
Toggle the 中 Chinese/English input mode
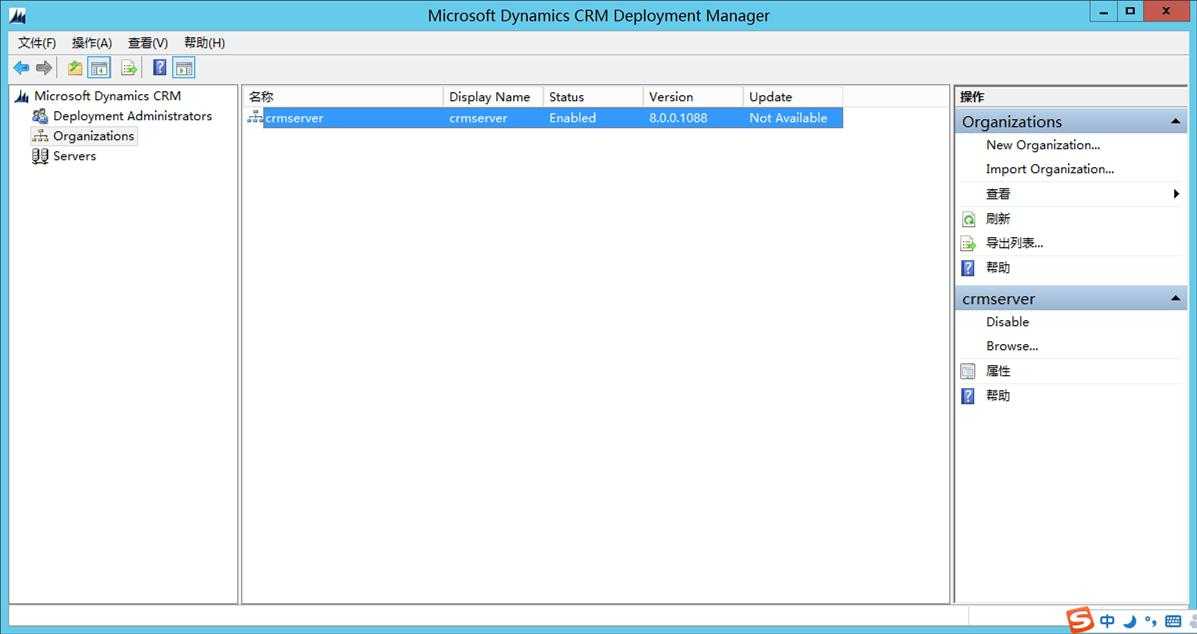(x=1107, y=621)
